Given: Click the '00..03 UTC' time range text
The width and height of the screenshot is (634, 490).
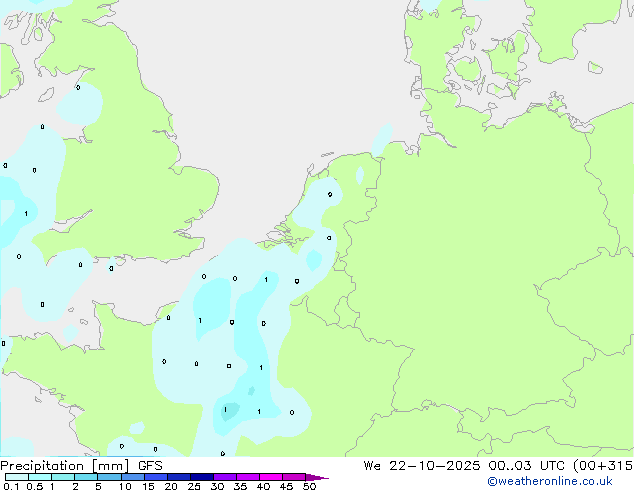Looking at the screenshot, I should pyautogui.click(x=526, y=466).
